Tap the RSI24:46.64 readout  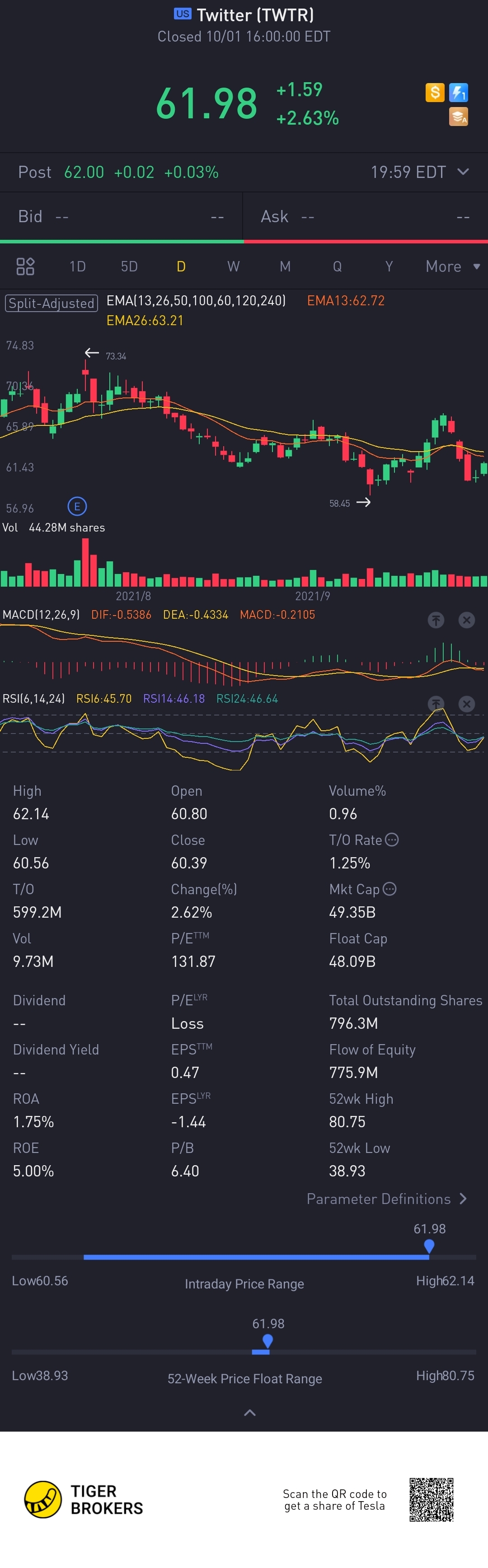click(x=247, y=698)
